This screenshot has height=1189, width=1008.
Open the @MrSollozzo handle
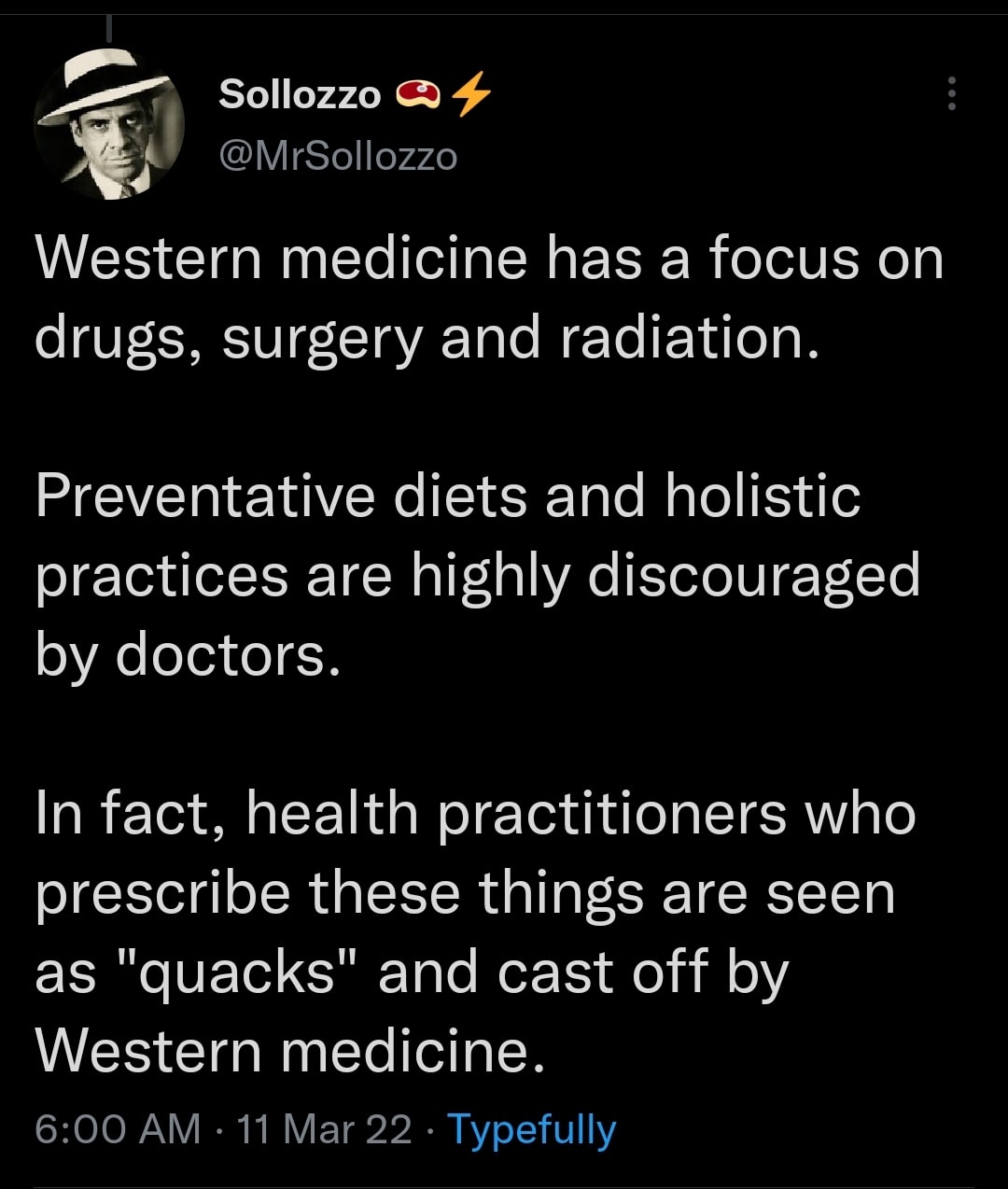point(338,156)
